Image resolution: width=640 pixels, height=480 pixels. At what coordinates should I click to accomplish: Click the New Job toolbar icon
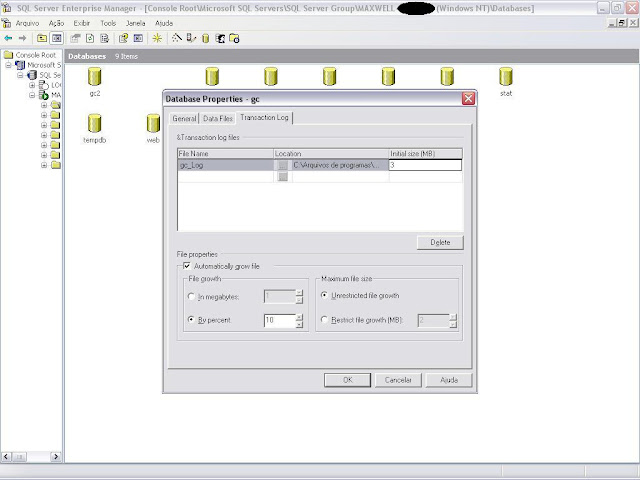pyautogui.click(x=234, y=38)
